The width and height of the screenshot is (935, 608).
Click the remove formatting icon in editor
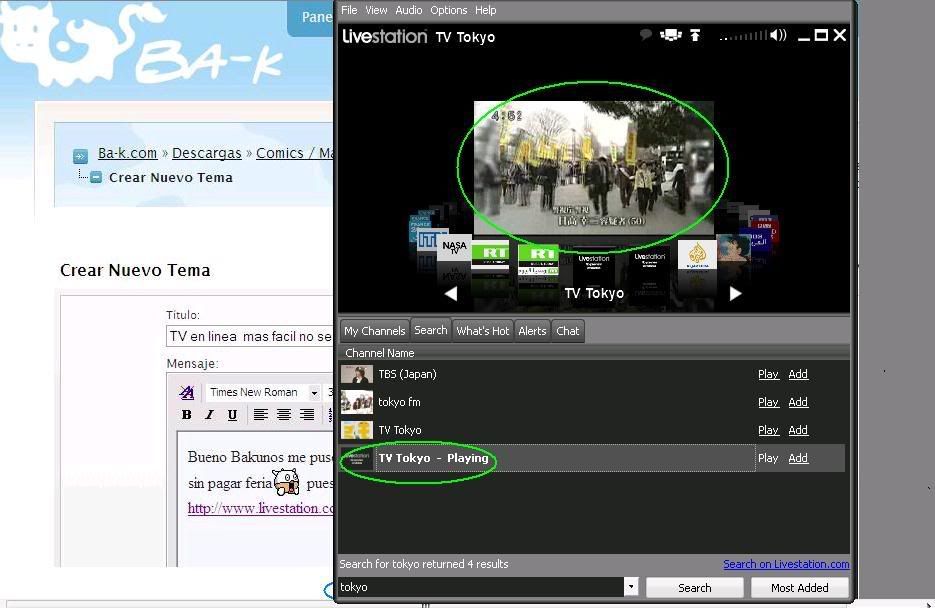[x=187, y=392]
